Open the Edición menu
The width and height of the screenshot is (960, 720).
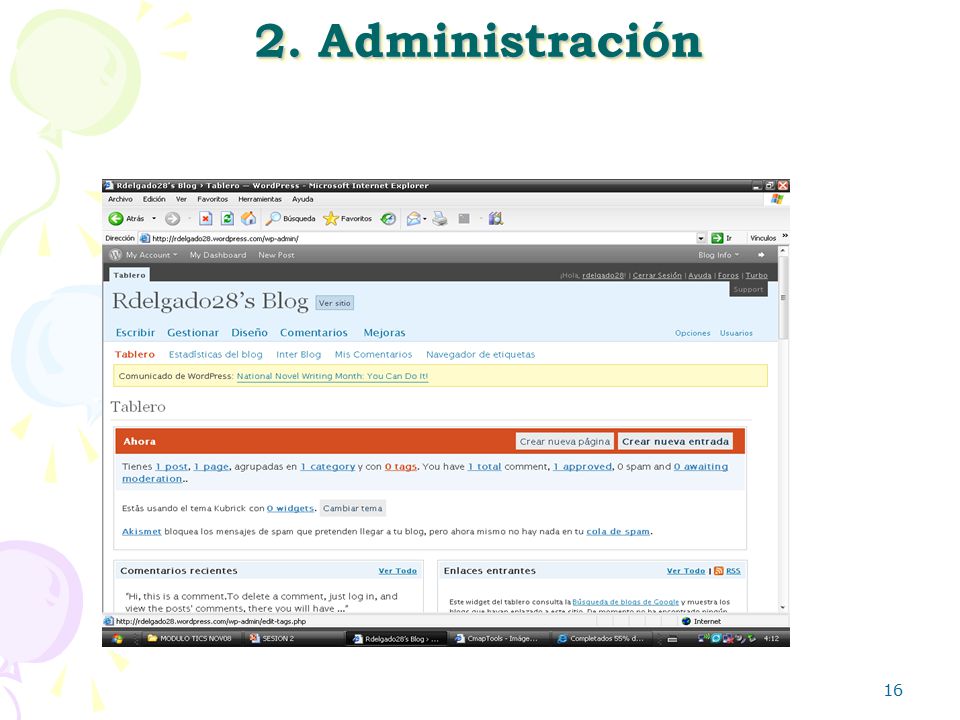click(x=154, y=199)
